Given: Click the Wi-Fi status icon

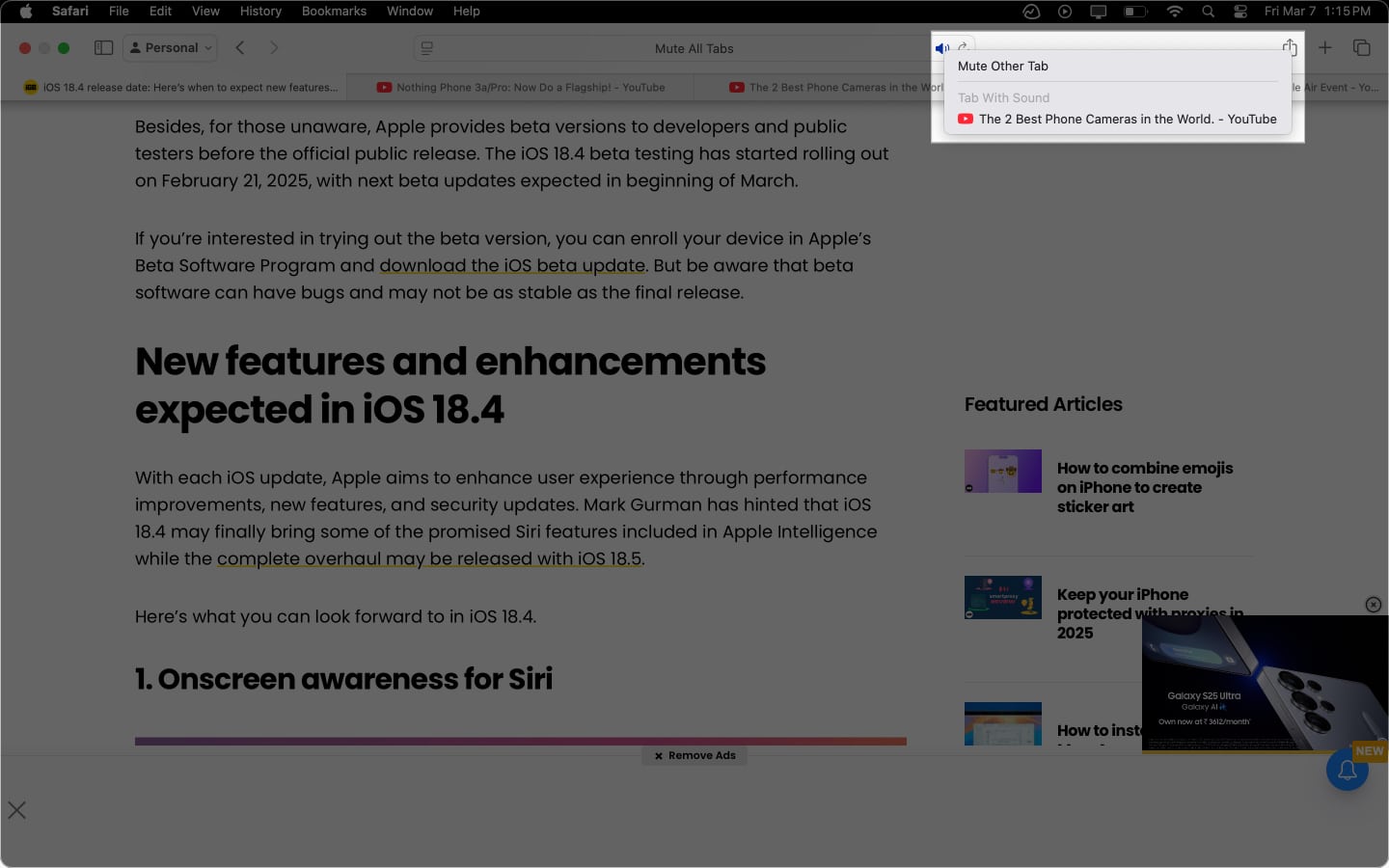Looking at the screenshot, I should tap(1175, 12).
